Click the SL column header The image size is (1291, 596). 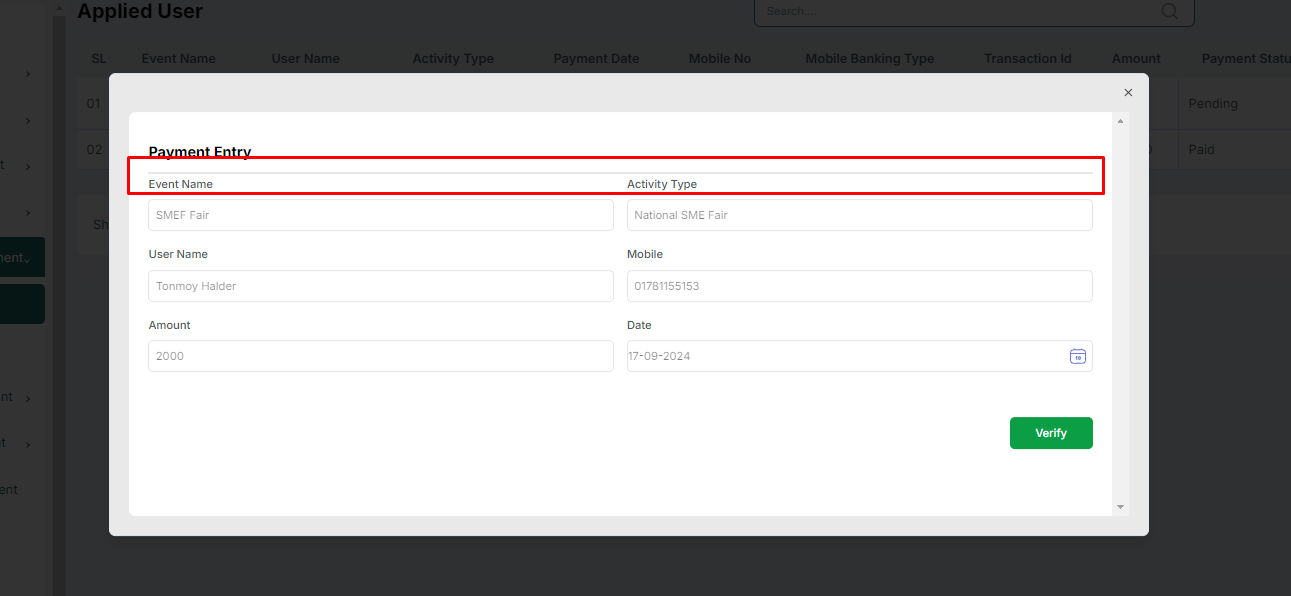click(99, 59)
